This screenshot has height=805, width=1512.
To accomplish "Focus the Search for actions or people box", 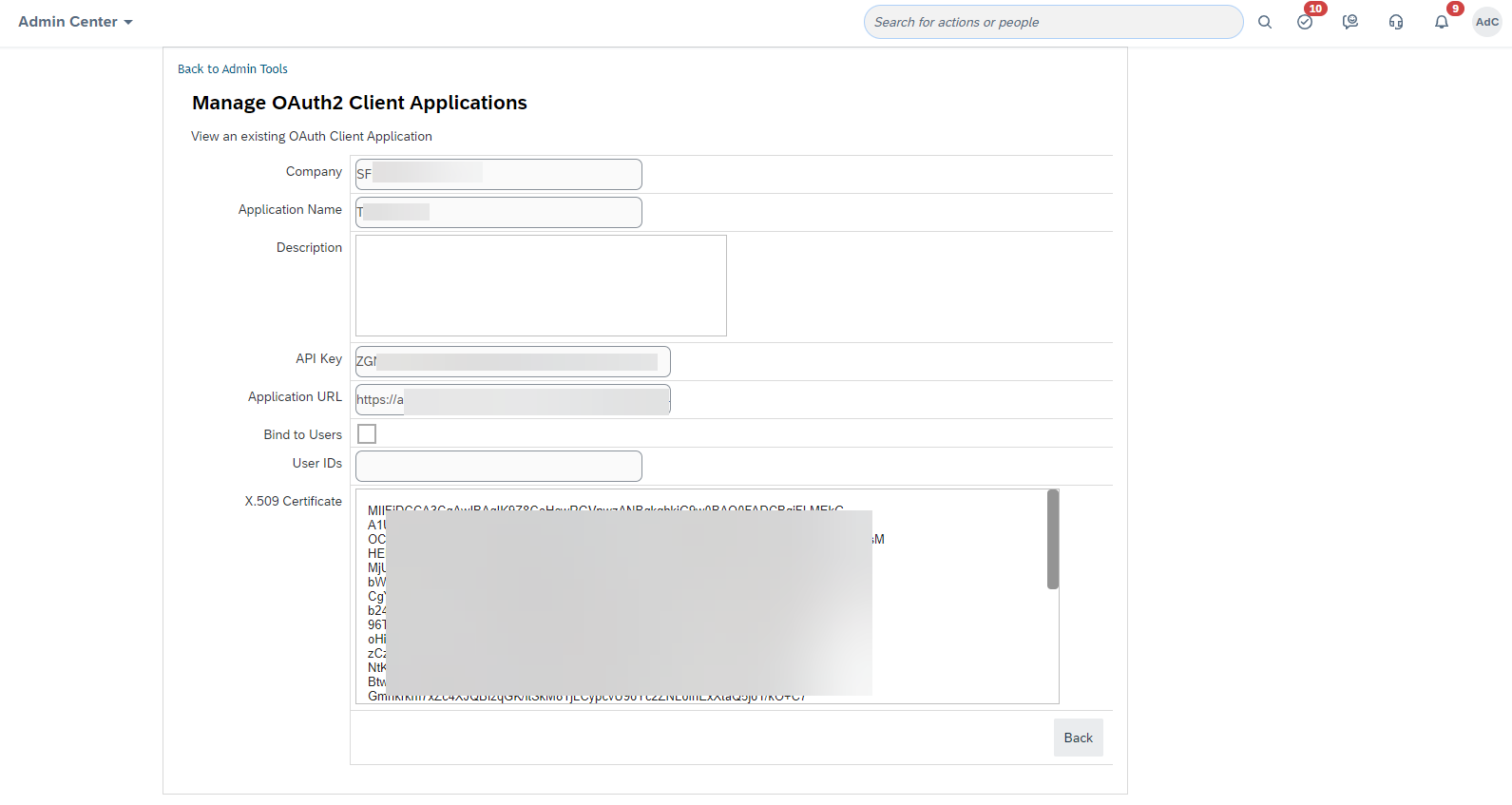I will point(1053,22).
